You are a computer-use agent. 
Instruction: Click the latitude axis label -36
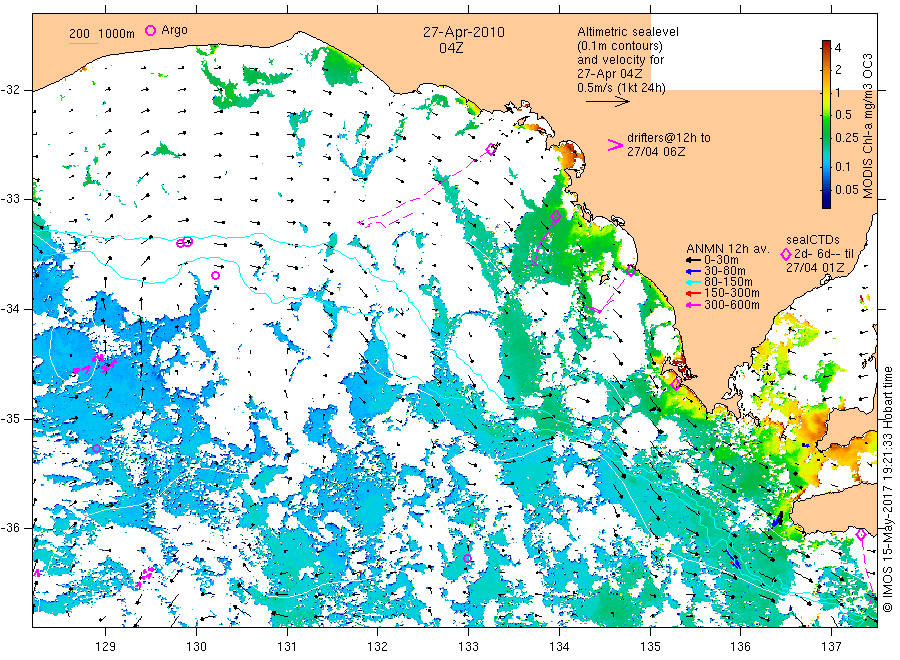[x=10, y=528]
